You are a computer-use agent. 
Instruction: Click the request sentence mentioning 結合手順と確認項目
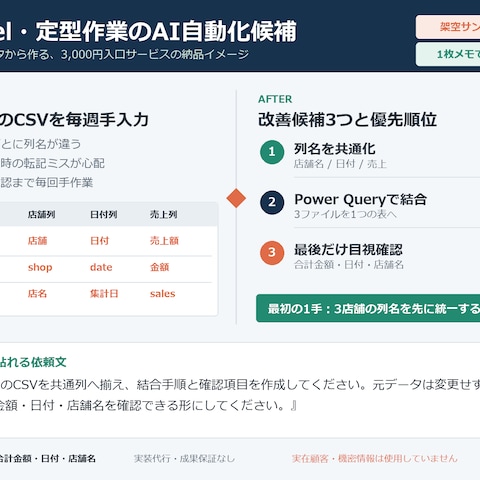[x=240, y=385]
